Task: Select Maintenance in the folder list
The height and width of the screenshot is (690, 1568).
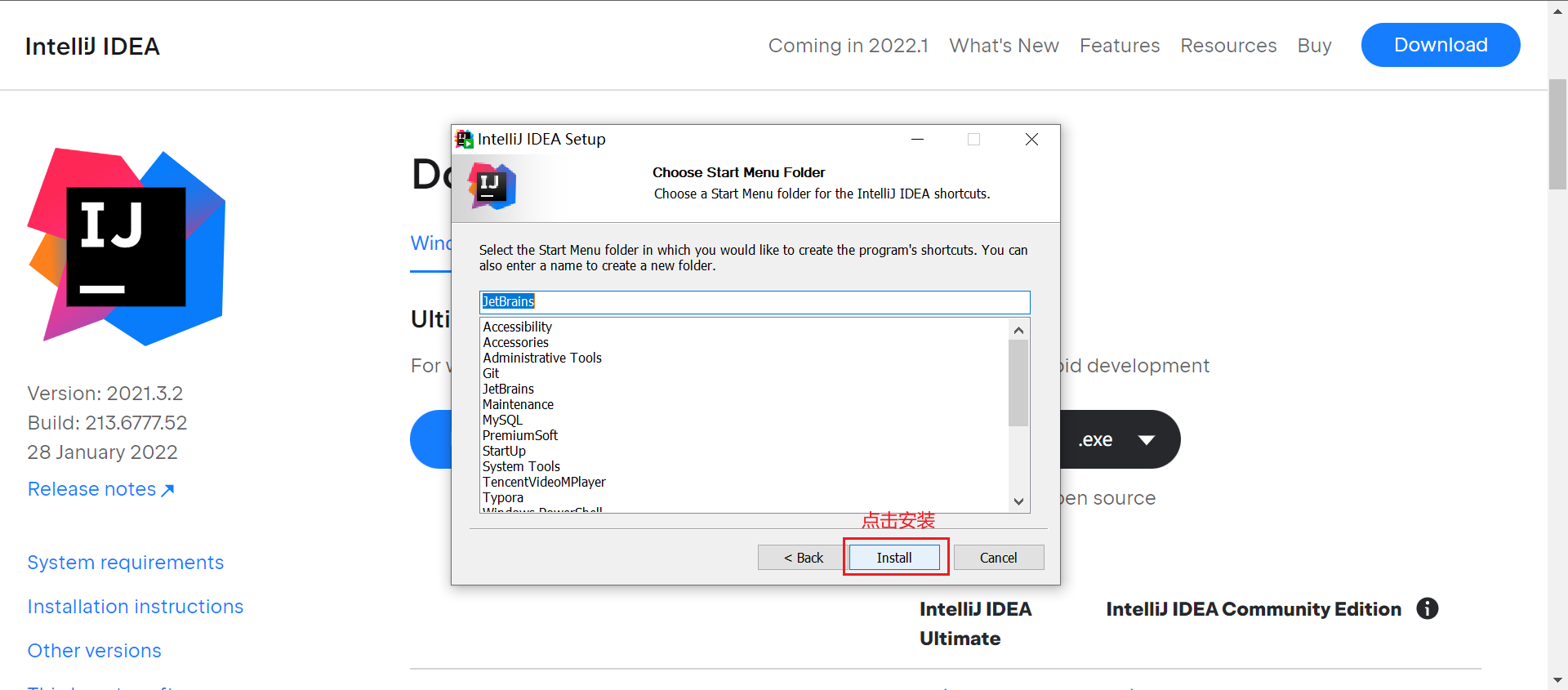Action: point(518,404)
